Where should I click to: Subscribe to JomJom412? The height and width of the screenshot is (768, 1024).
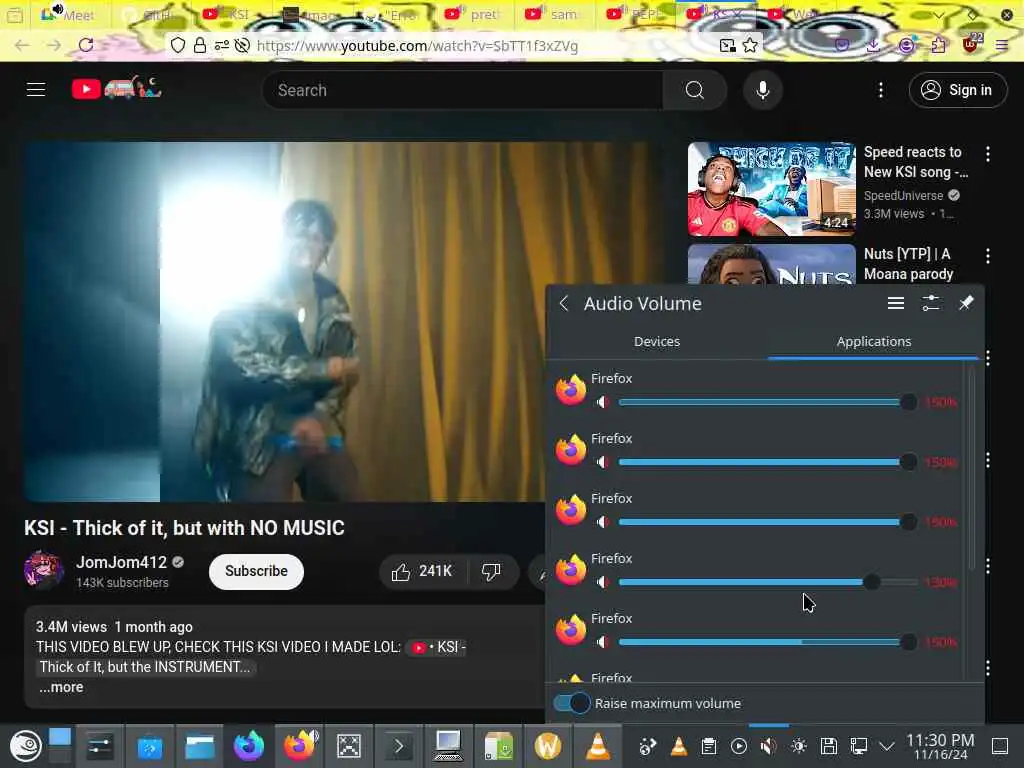(257, 571)
